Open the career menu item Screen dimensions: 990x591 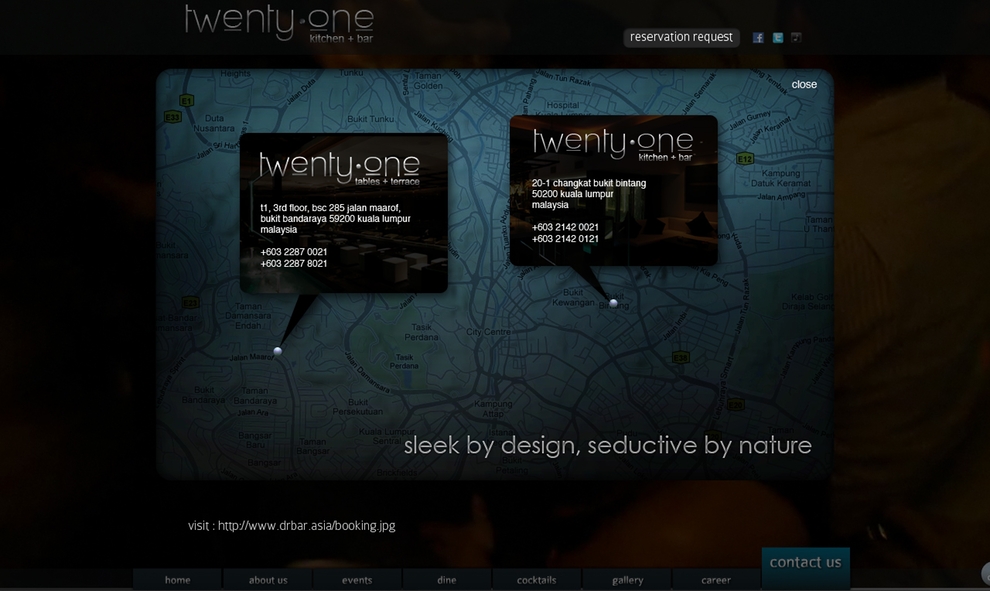pyautogui.click(x=716, y=580)
